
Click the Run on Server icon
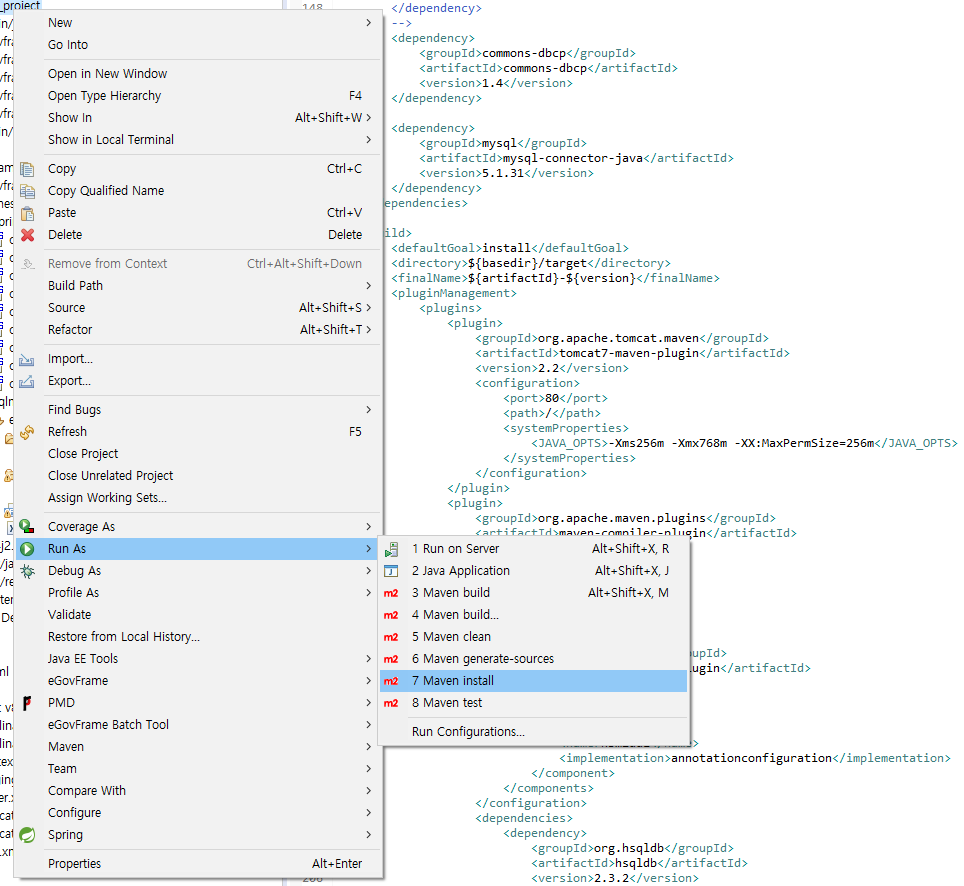392,549
